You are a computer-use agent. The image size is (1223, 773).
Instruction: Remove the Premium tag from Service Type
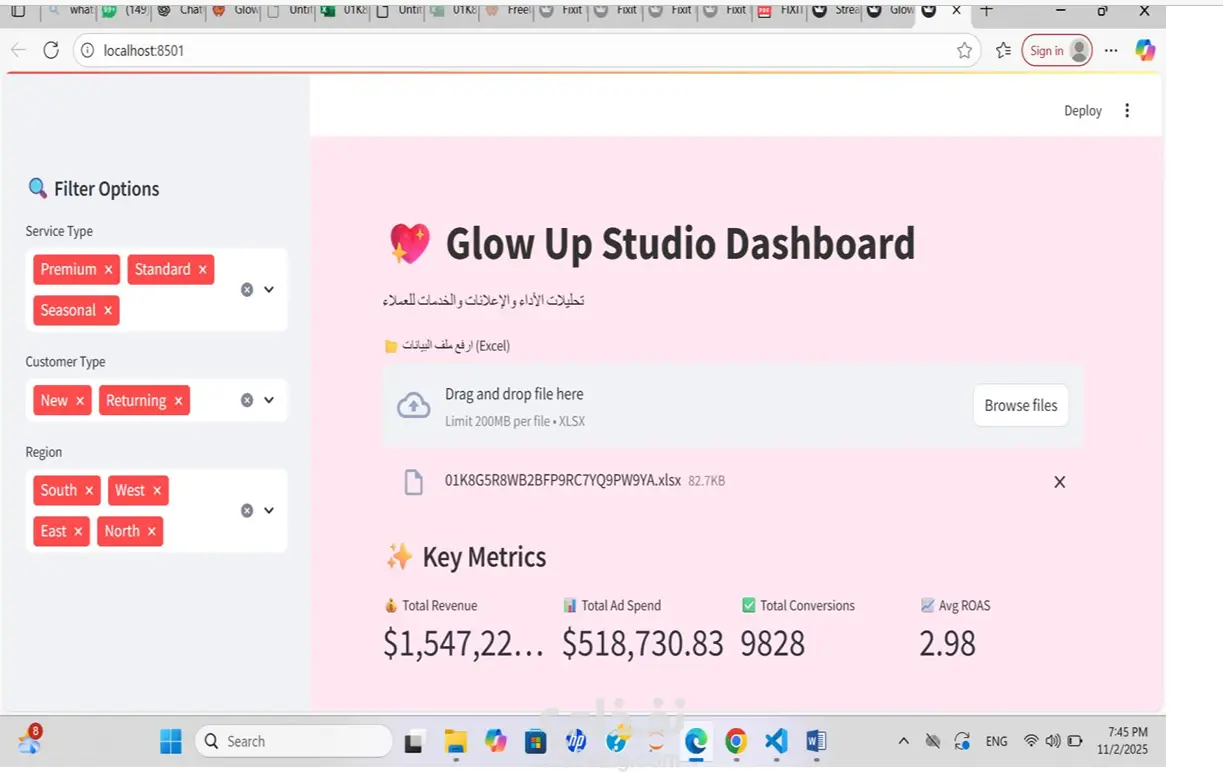108,270
